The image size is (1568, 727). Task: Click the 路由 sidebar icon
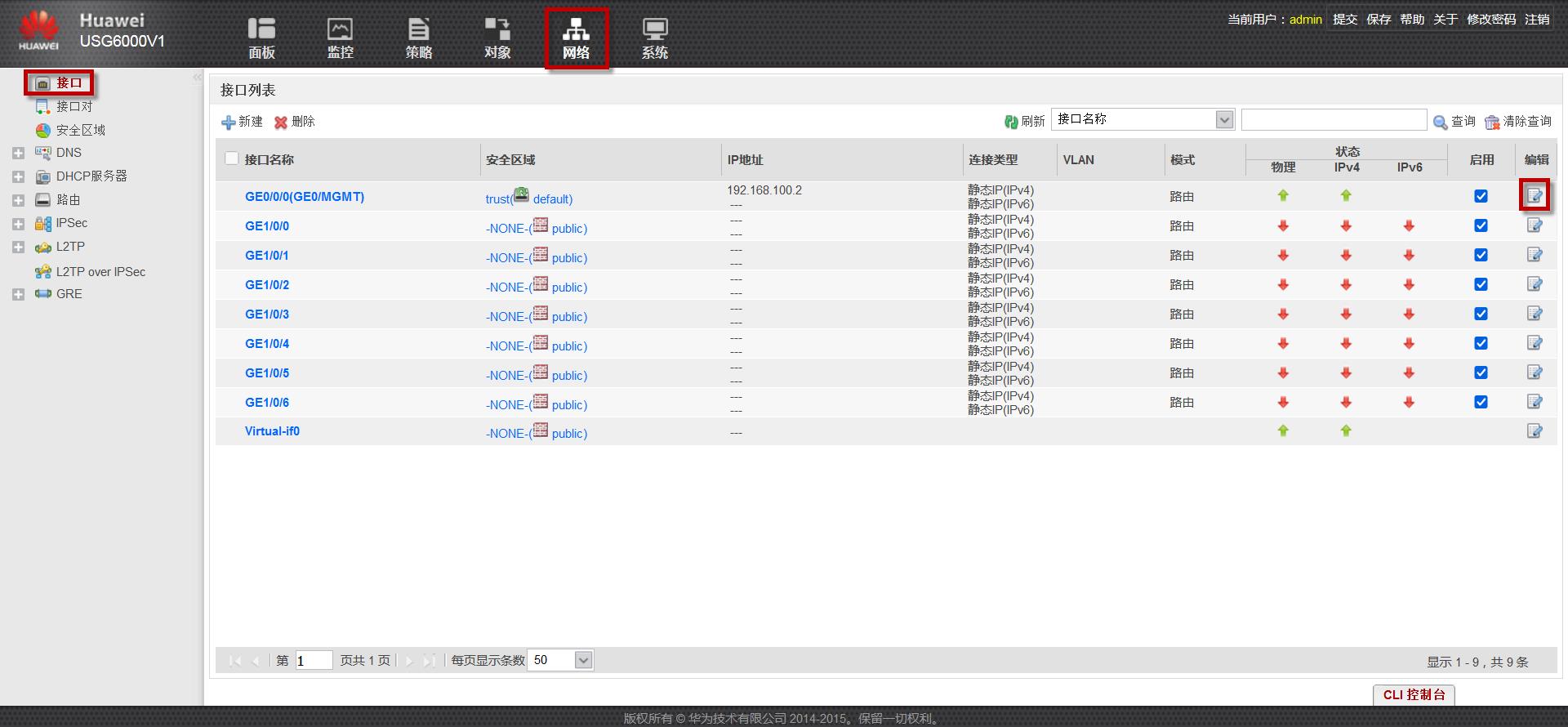pyautogui.click(x=43, y=200)
